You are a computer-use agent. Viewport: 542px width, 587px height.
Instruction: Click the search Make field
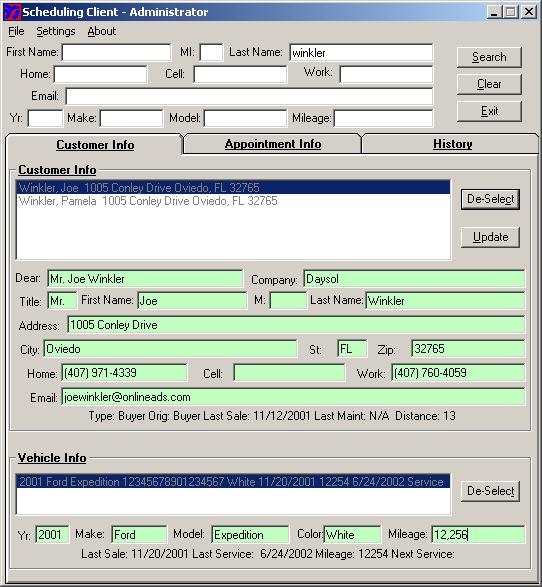pos(131,118)
